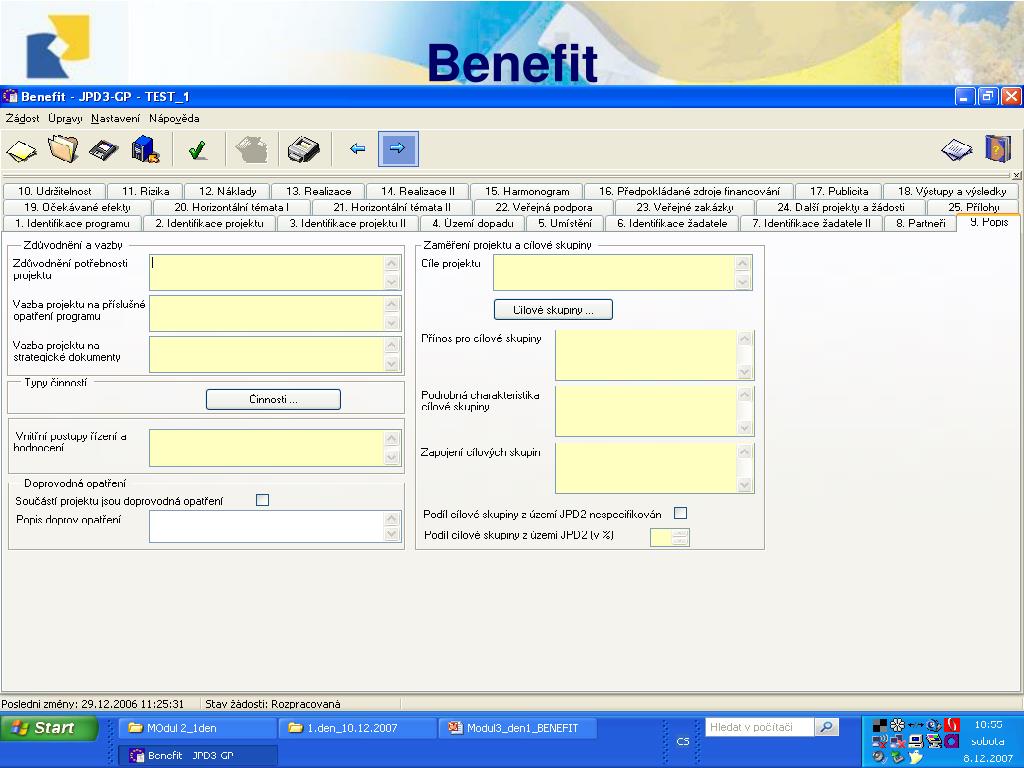Switch to tab 1. Identifikace programu
The width and height of the screenshot is (1024, 768).
(x=72, y=223)
